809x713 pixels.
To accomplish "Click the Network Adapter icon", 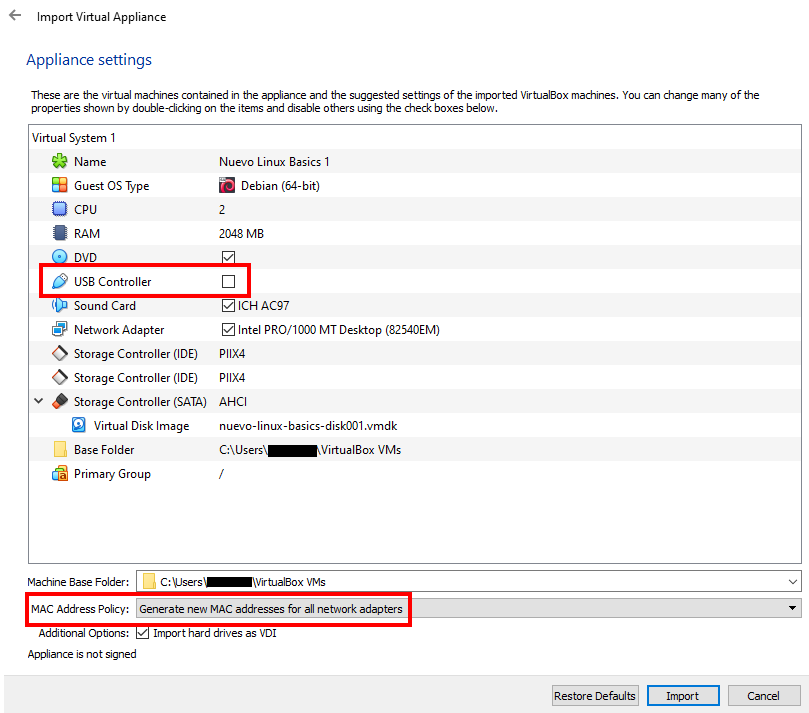I will click(x=61, y=329).
